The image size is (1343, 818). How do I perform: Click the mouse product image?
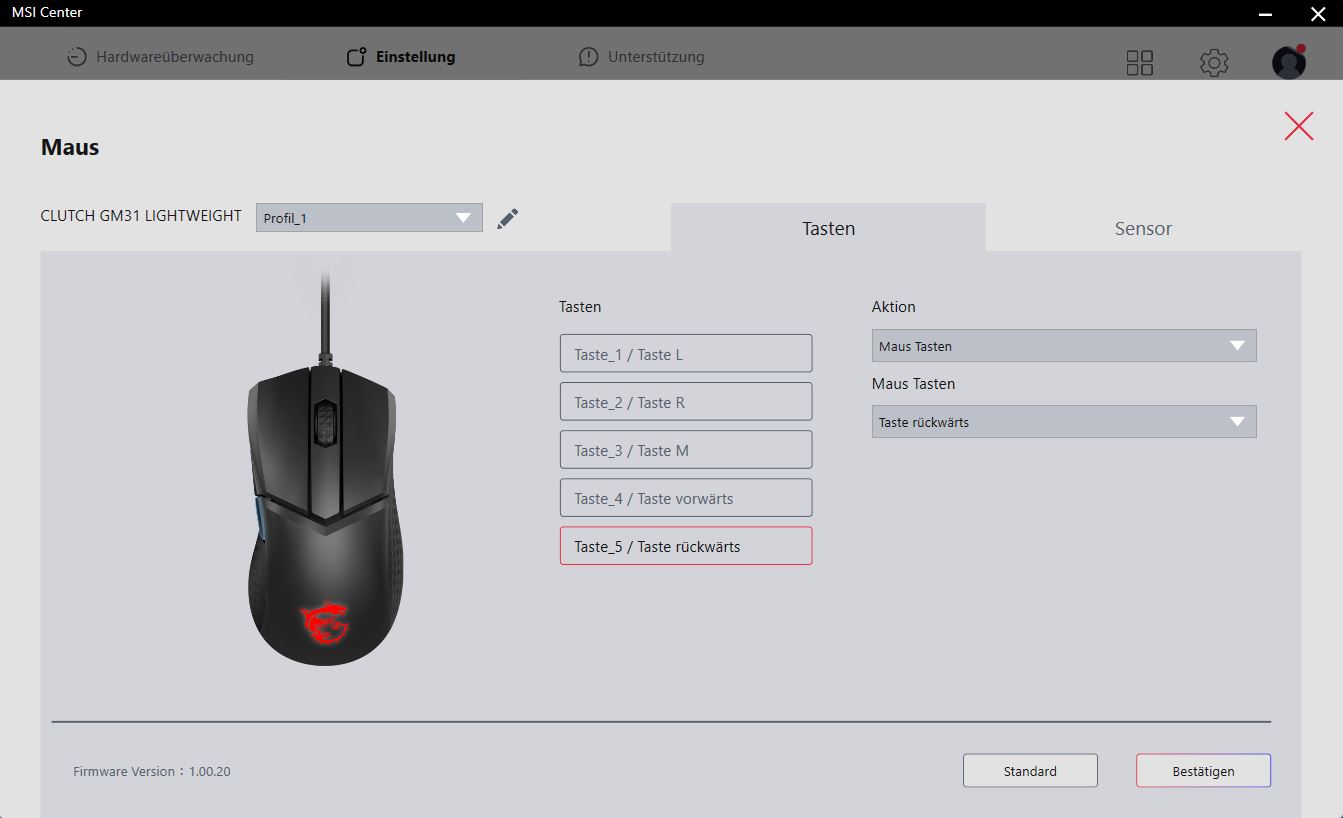pyautogui.click(x=325, y=500)
